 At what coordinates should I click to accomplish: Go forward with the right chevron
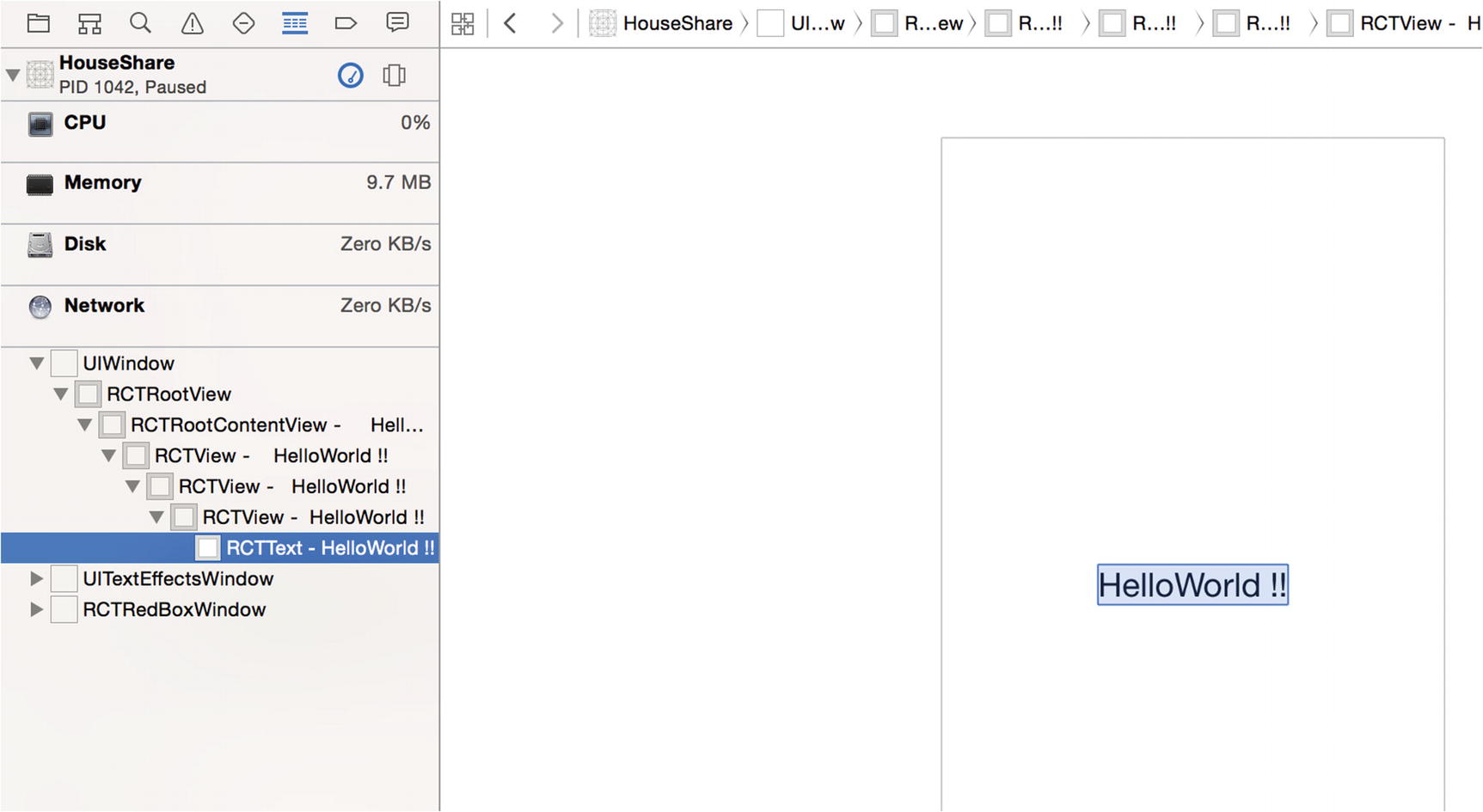point(557,24)
